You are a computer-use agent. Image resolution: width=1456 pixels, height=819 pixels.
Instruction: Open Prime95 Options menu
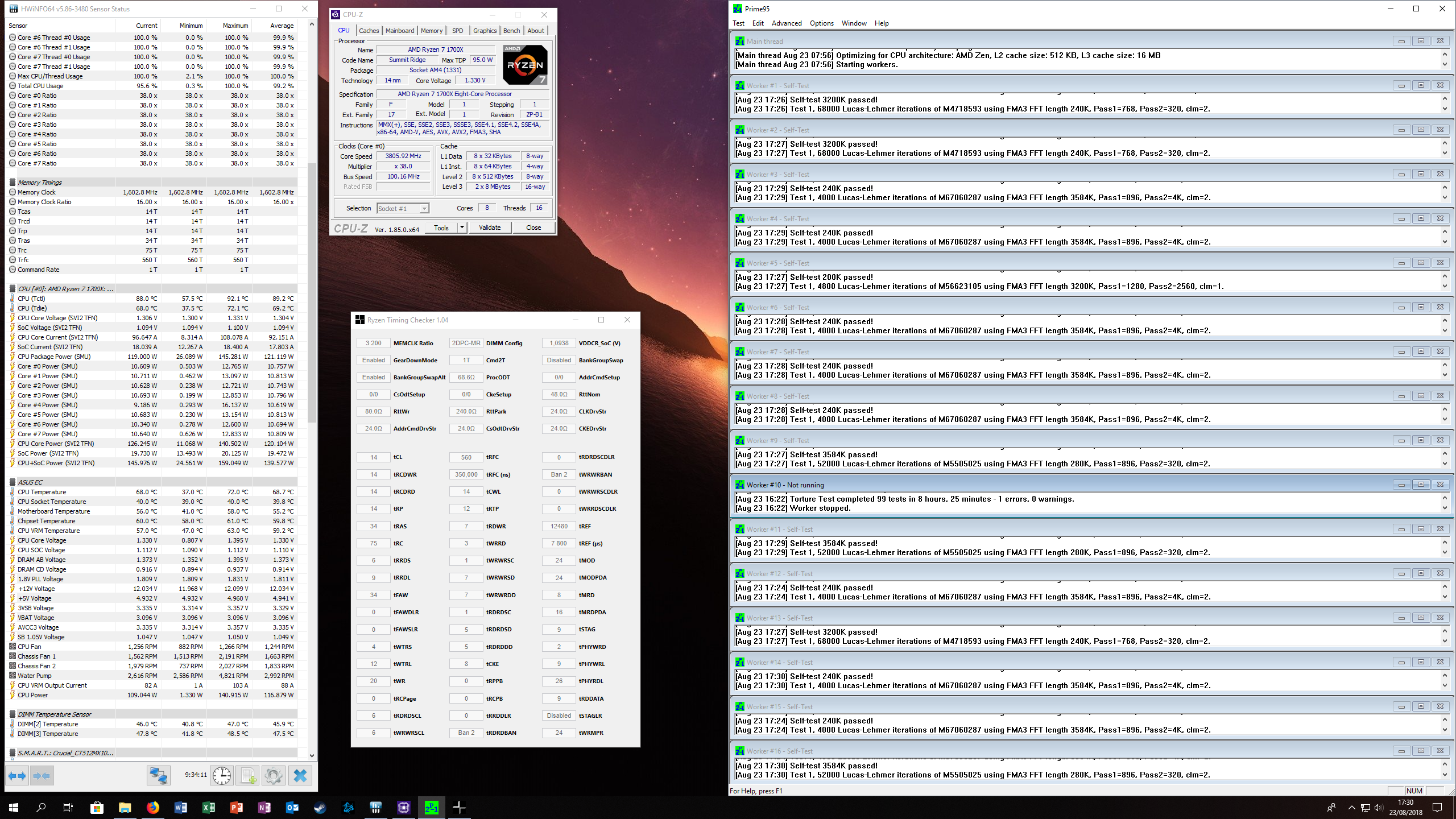point(821,23)
